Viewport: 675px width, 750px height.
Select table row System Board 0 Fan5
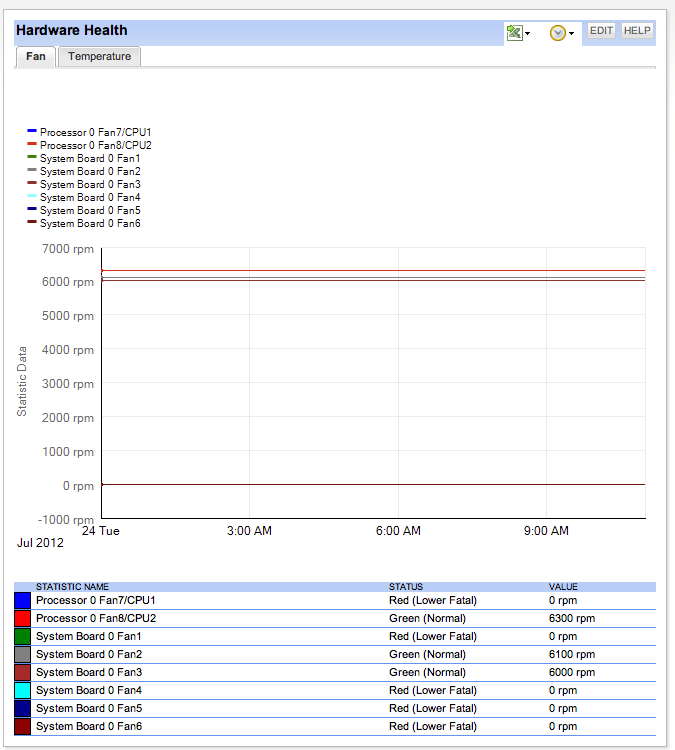(x=335, y=708)
